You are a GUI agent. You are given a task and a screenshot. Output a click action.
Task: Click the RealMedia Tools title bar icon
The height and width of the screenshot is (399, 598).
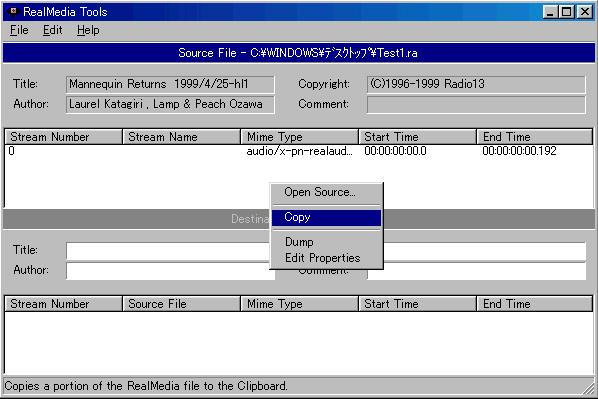[x=13, y=11]
